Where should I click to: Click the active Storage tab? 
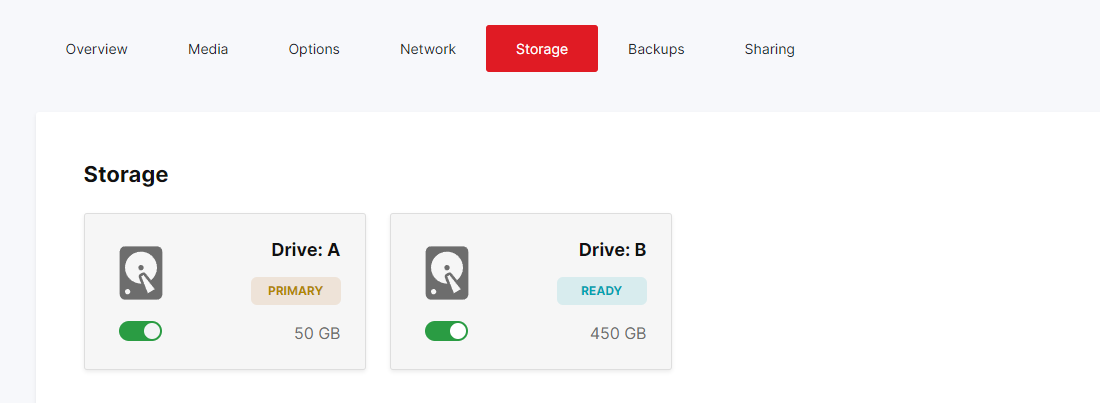542,49
